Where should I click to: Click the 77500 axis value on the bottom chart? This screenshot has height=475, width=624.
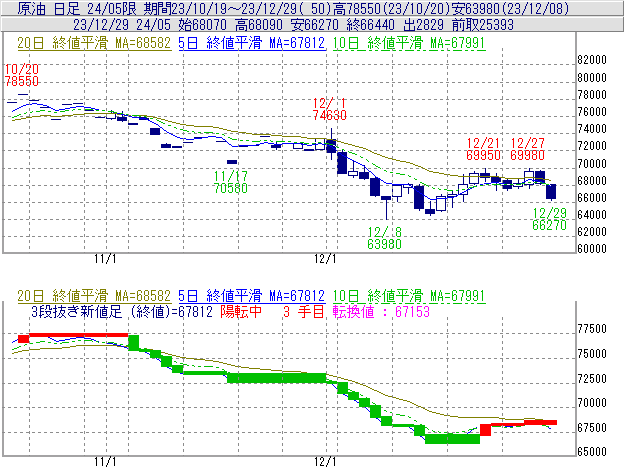[592, 329]
